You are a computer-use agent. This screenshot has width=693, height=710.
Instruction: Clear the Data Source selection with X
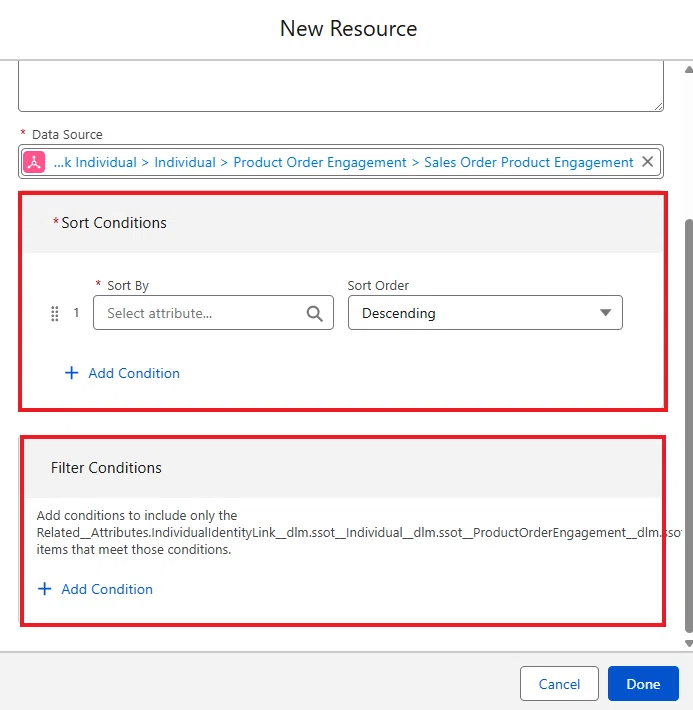click(x=648, y=162)
